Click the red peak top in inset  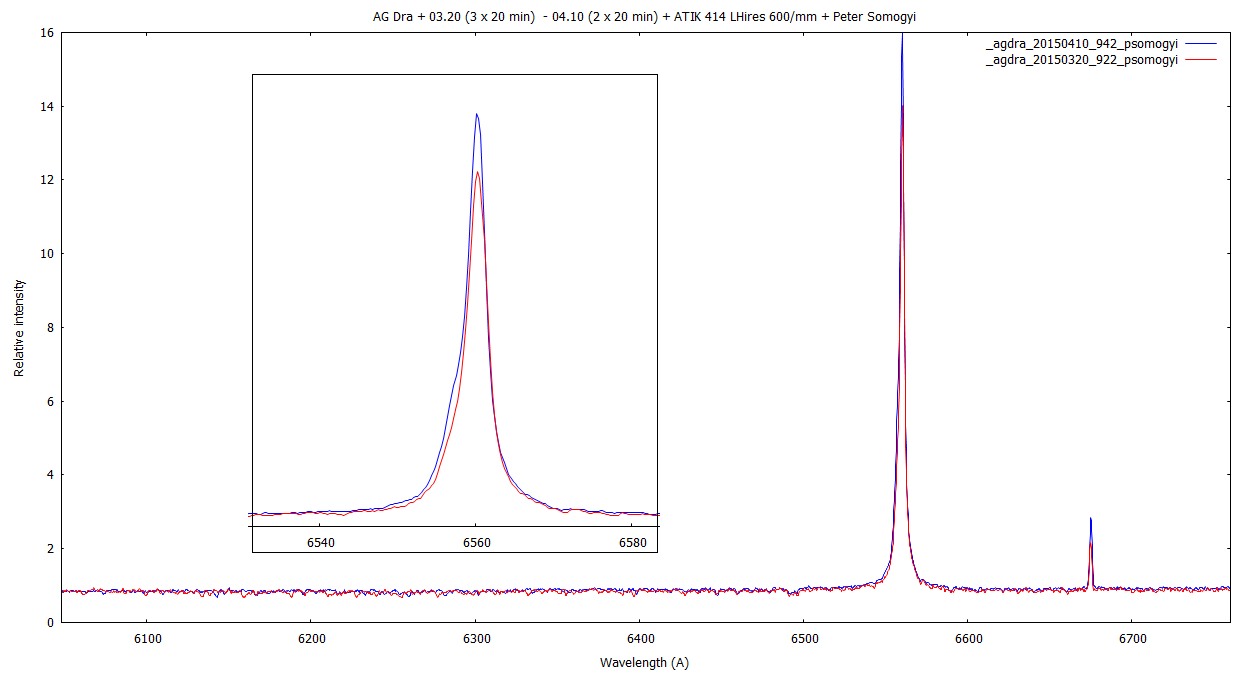click(477, 173)
